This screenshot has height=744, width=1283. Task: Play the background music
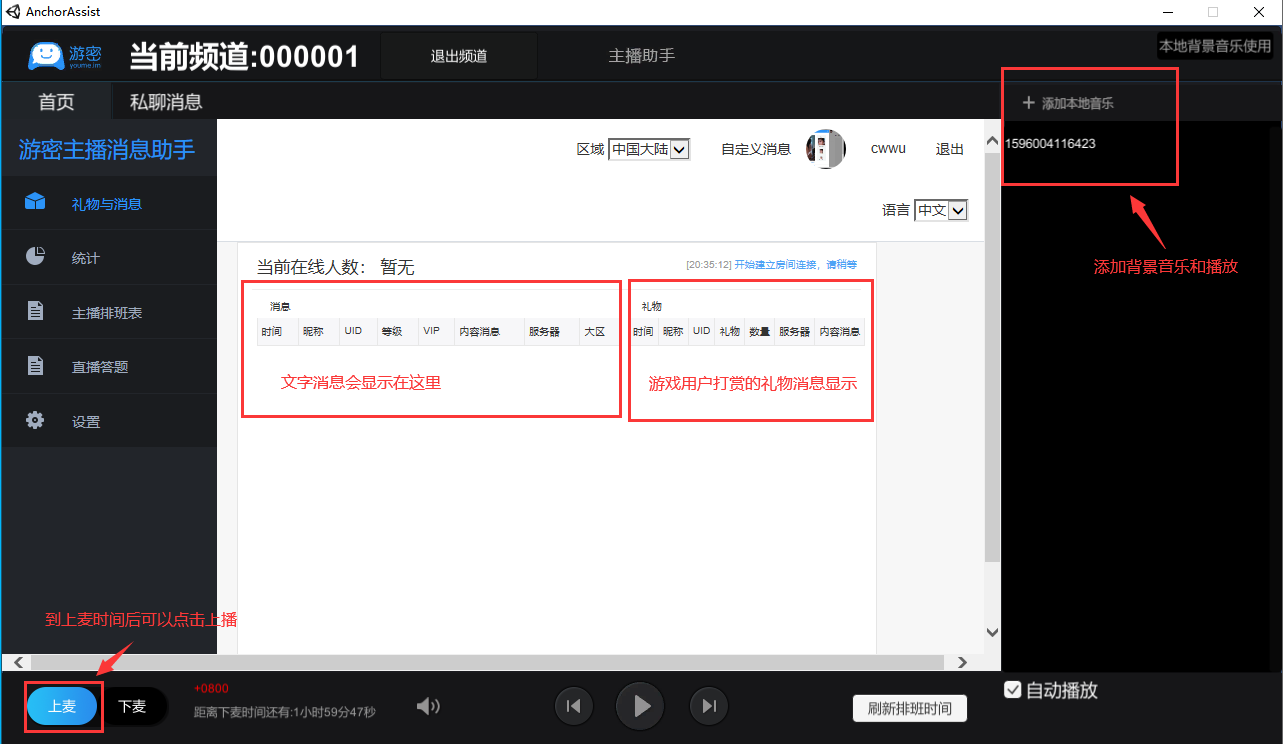click(x=641, y=706)
